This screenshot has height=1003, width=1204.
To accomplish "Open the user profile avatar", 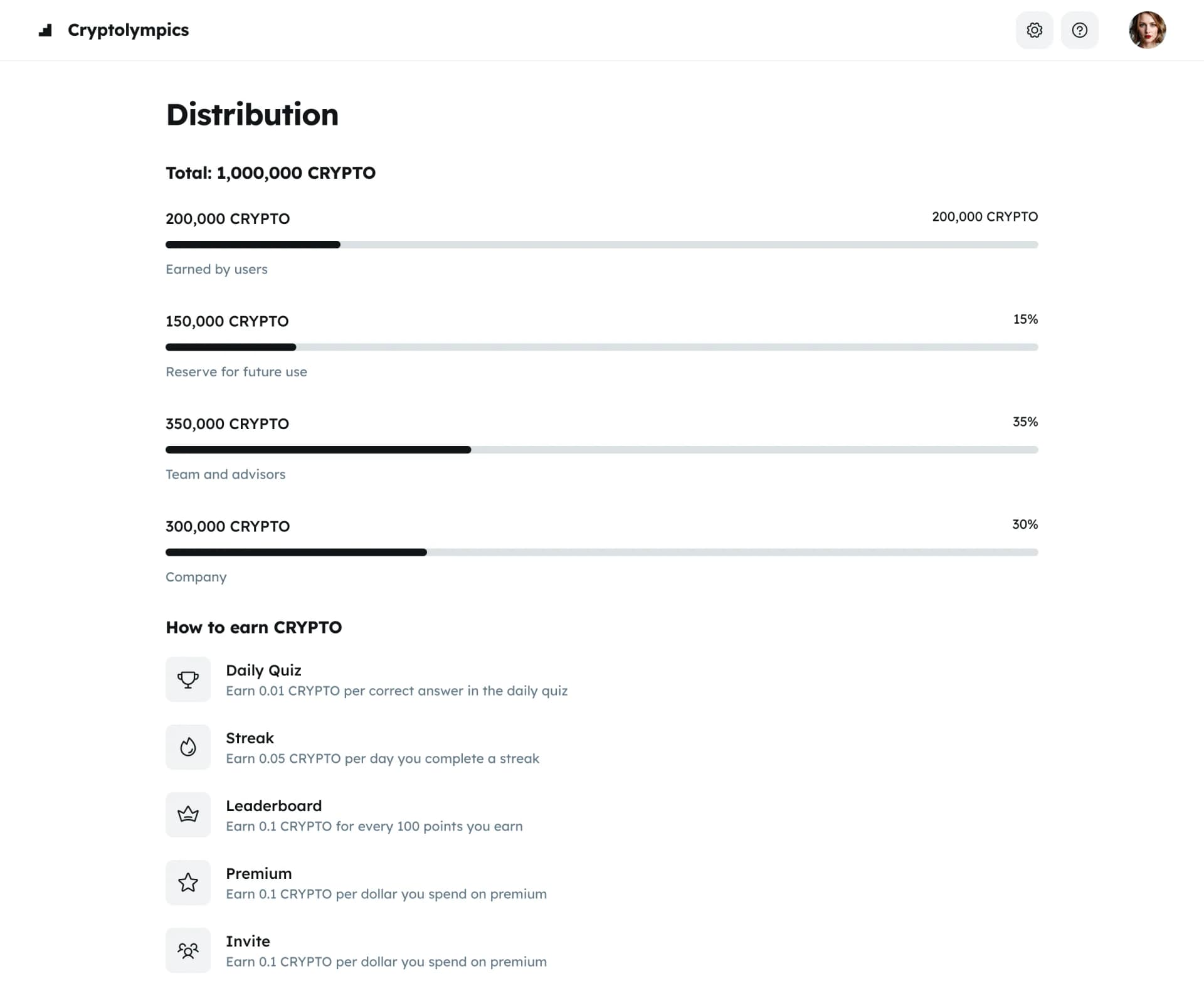I will (x=1147, y=30).
